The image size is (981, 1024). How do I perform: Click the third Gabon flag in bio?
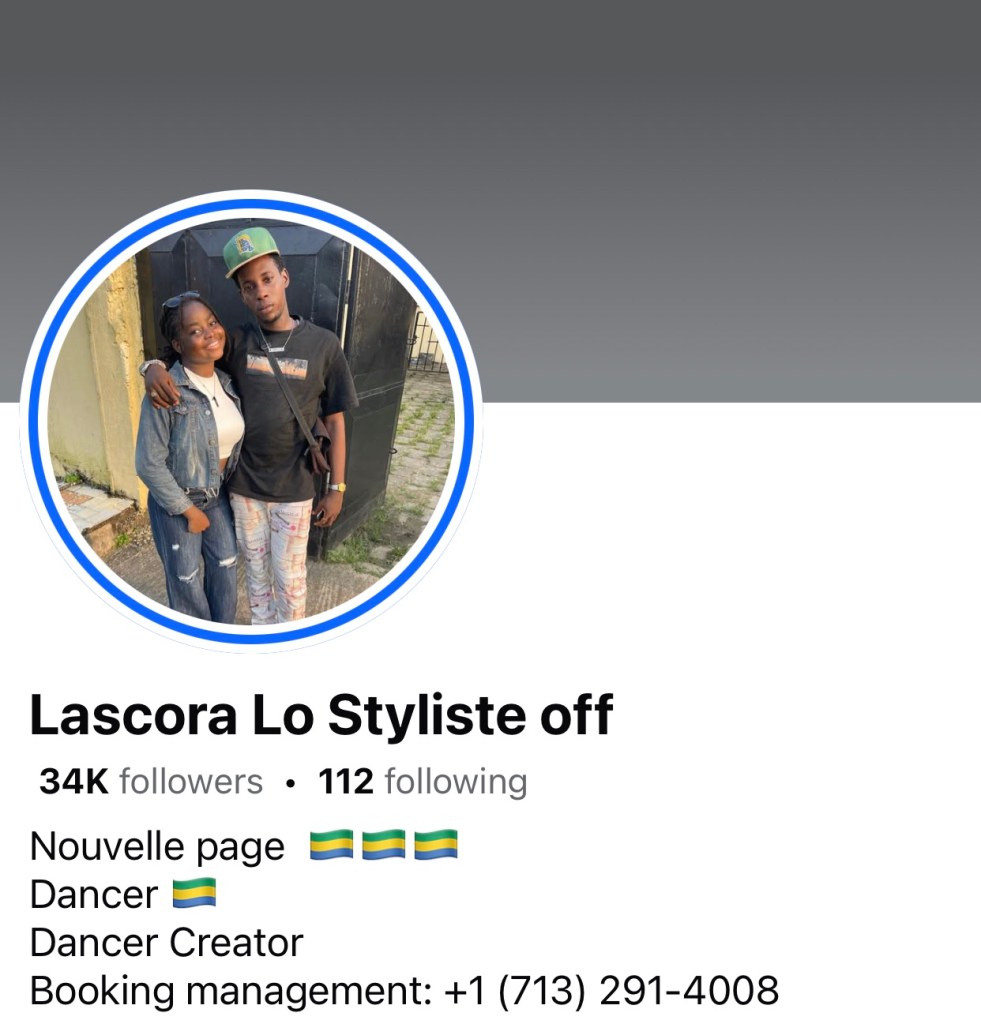point(436,845)
